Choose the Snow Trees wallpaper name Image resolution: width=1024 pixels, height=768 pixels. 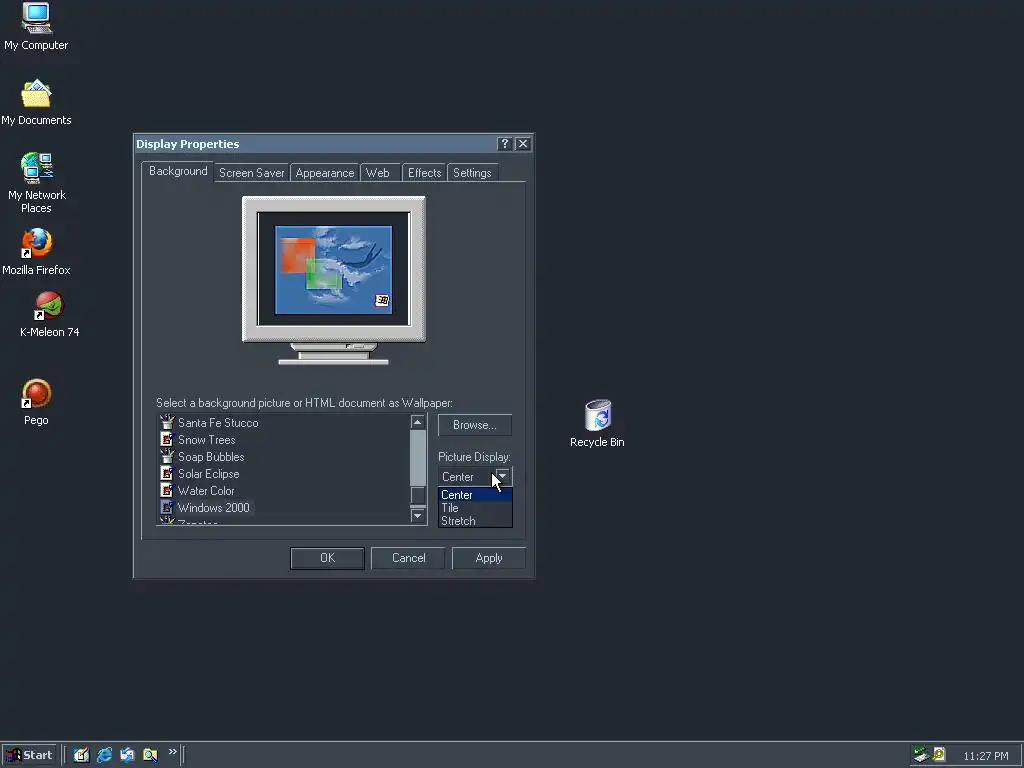pos(206,440)
